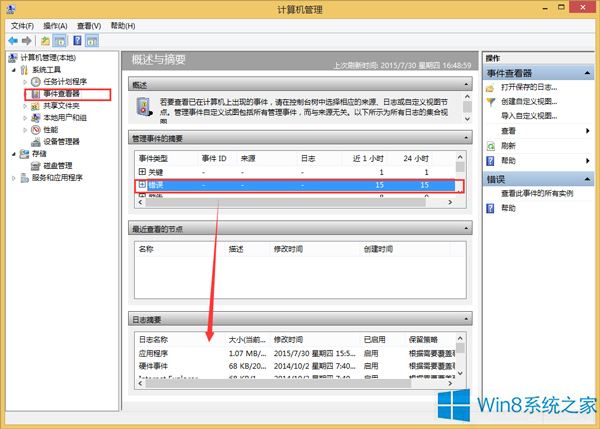Click the 系统工具 tools icon
Image resolution: width=600 pixels, height=429 pixels.
coord(24,70)
